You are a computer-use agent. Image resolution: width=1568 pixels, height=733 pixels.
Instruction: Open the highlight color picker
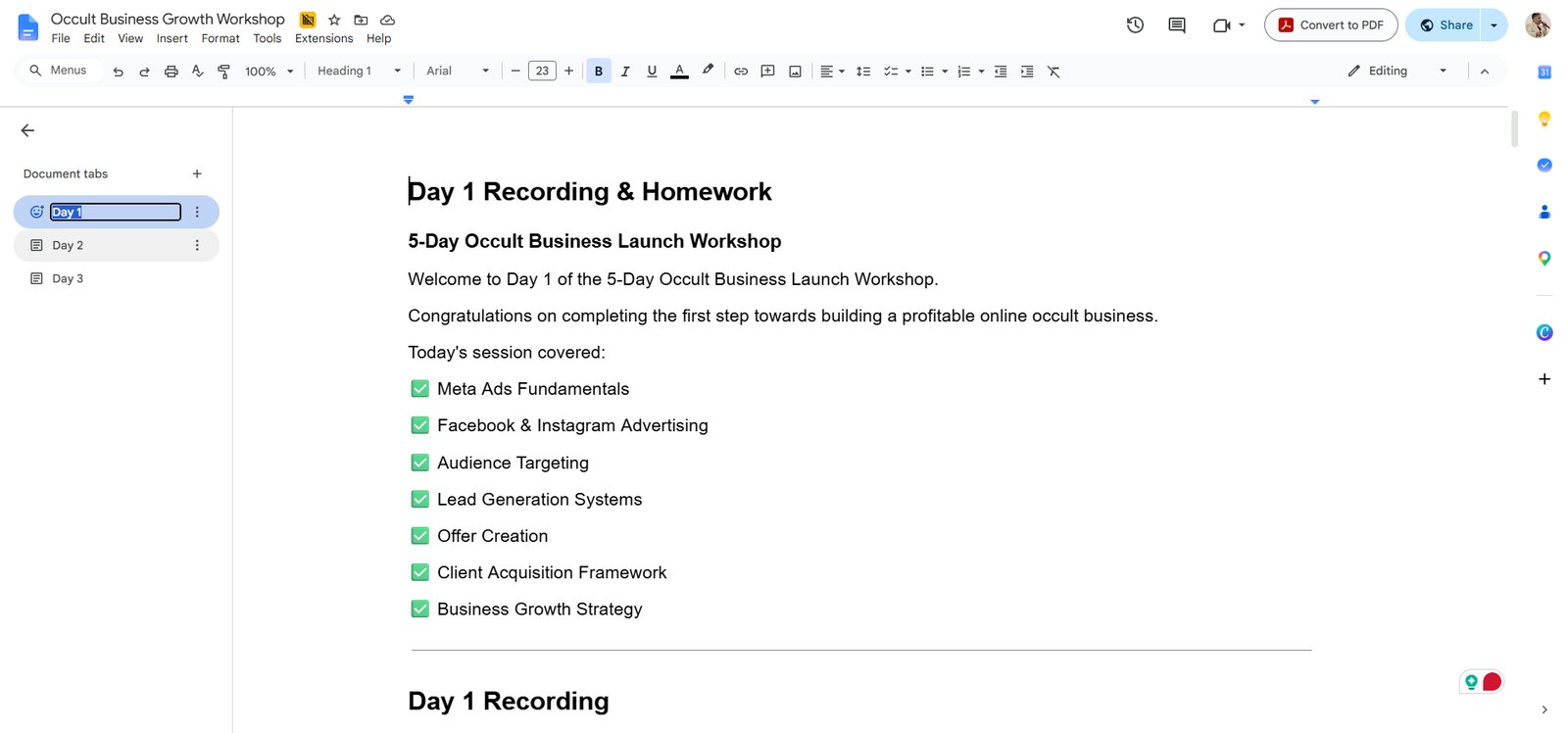[x=708, y=72]
